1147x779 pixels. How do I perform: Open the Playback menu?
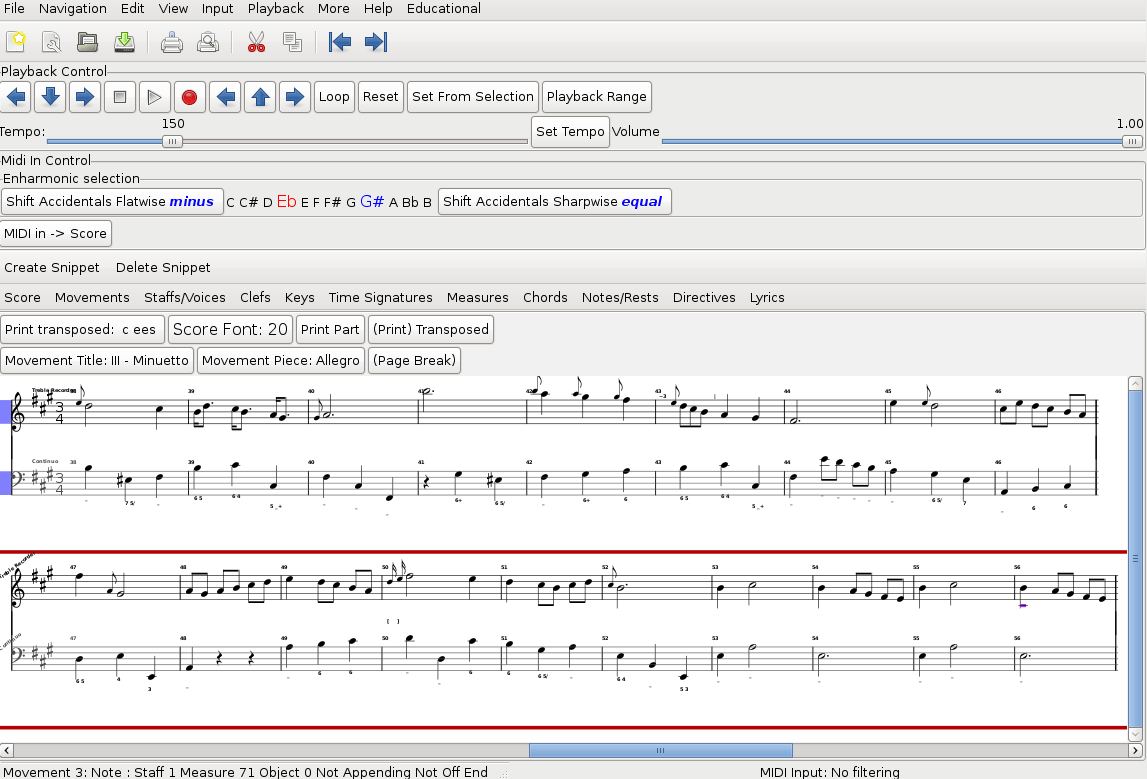[x=275, y=8]
